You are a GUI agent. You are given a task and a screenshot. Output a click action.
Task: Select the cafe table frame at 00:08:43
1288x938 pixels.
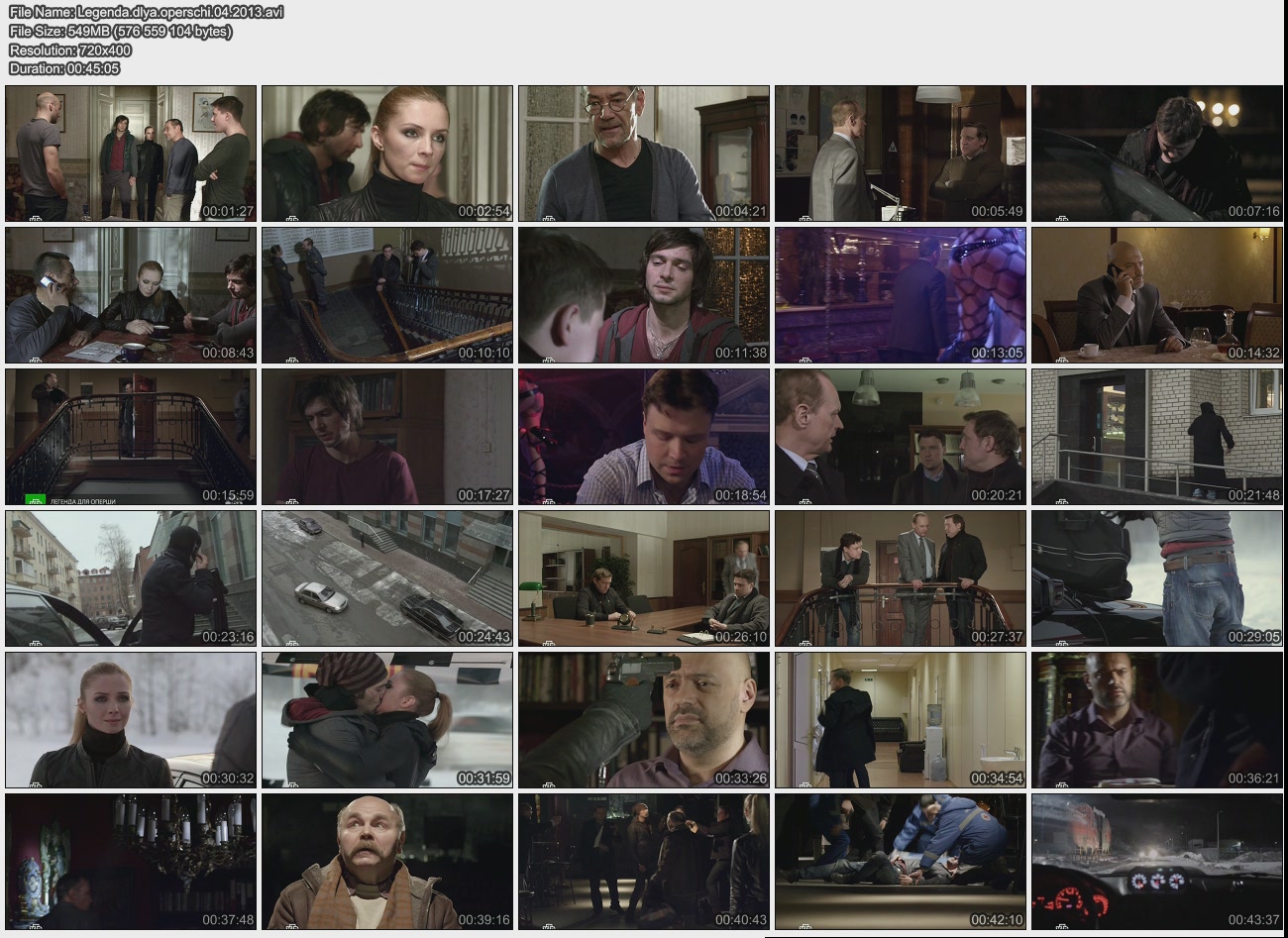[x=131, y=295]
